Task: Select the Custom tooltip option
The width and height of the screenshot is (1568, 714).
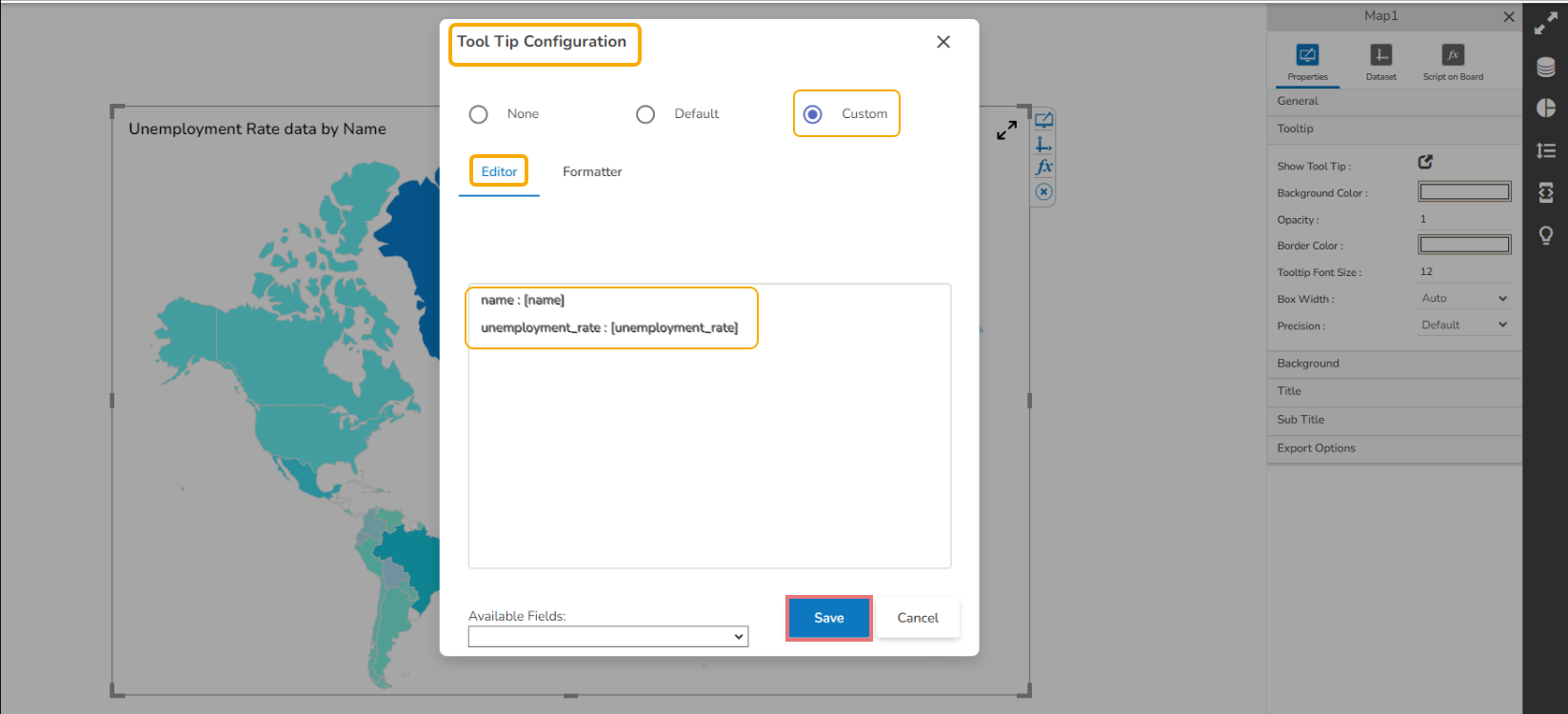Action: [813, 114]
